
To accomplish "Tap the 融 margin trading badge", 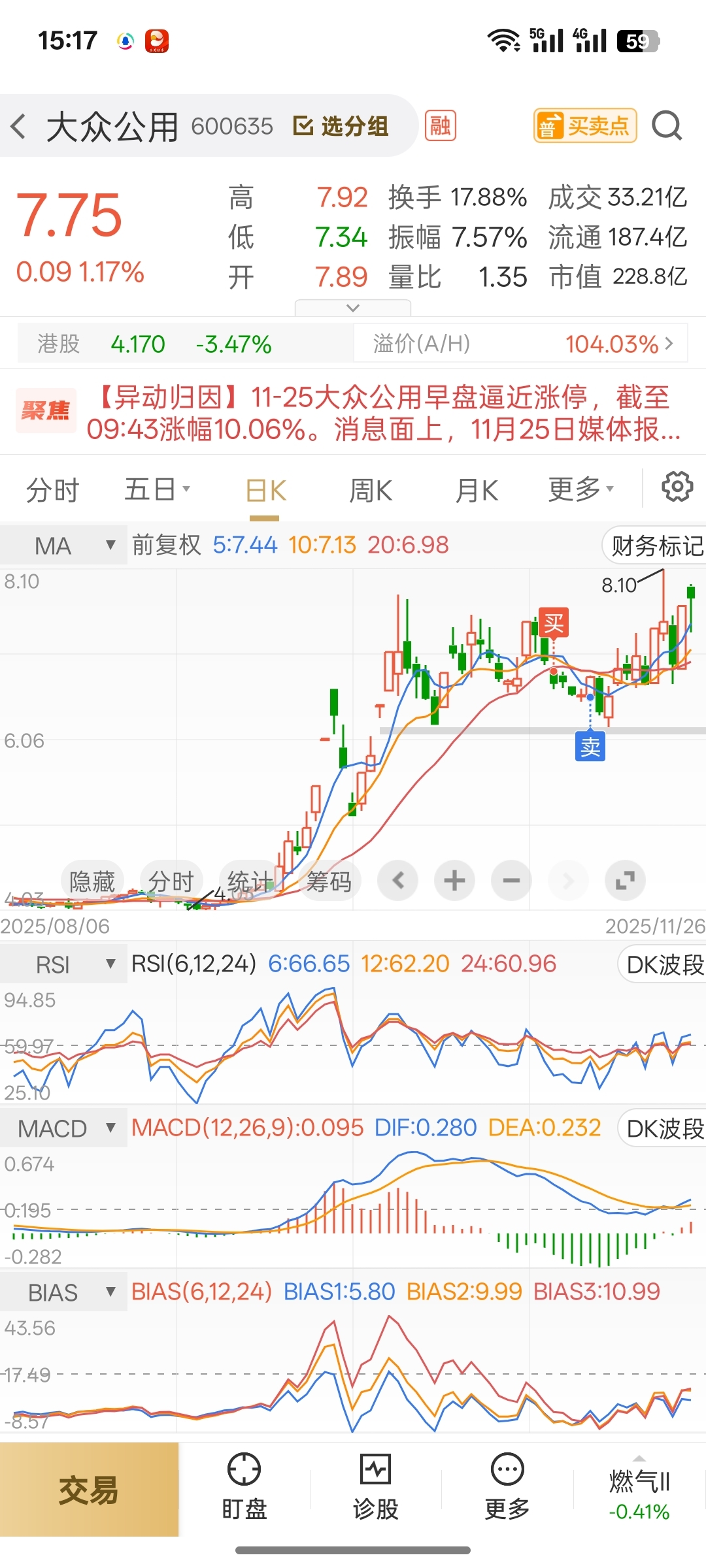I will click(441, 125).
